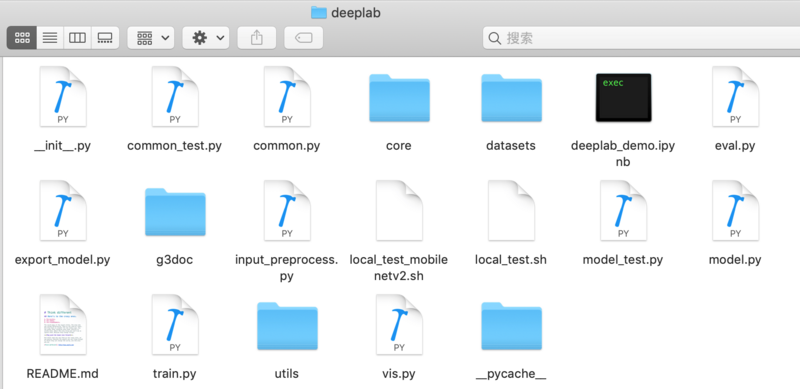Select the local_test.sh file icon
Viewport: 800px width, 389px height.
pos(511,211)
